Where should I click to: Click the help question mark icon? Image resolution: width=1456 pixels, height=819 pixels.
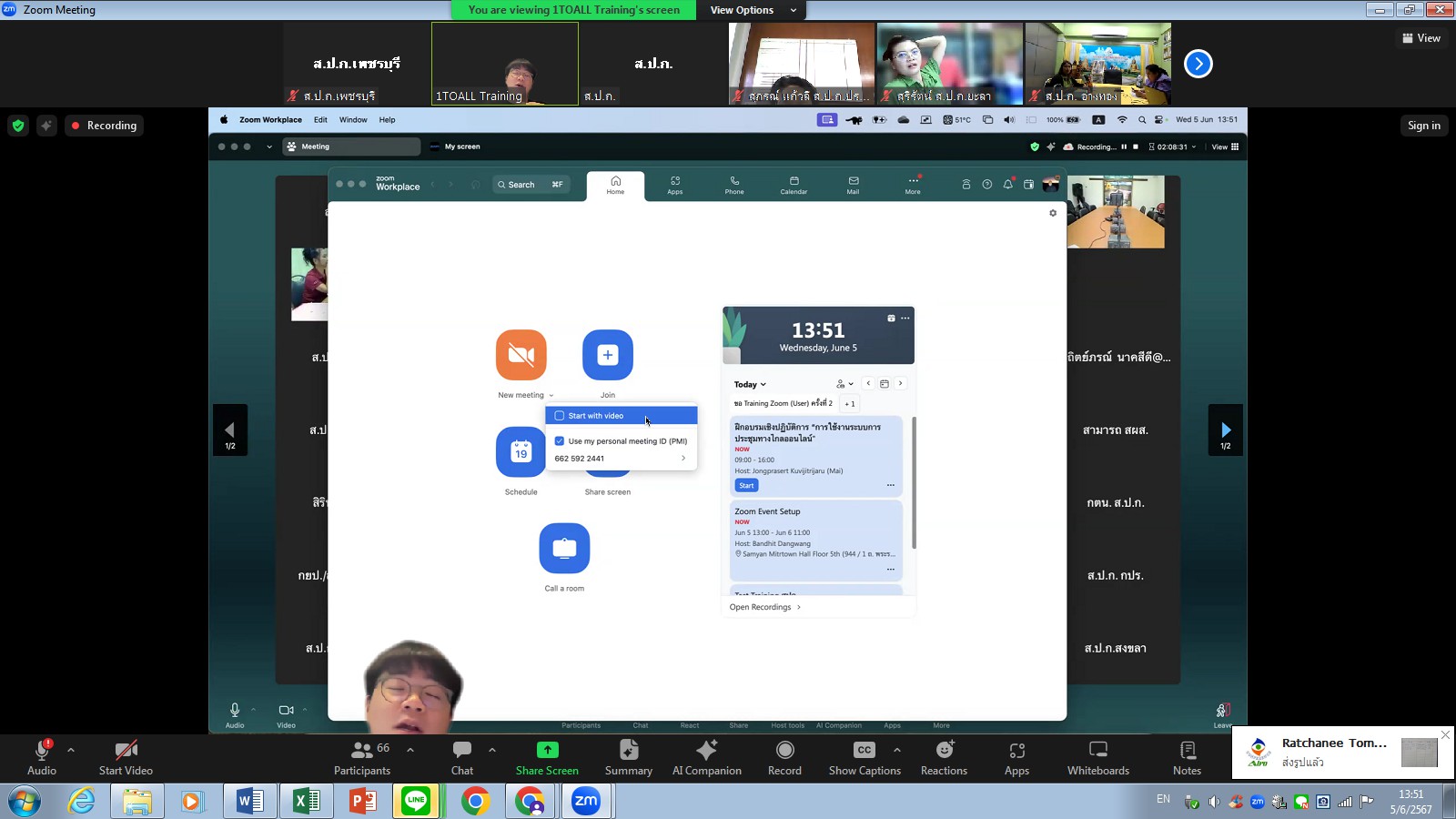point(987,184)
